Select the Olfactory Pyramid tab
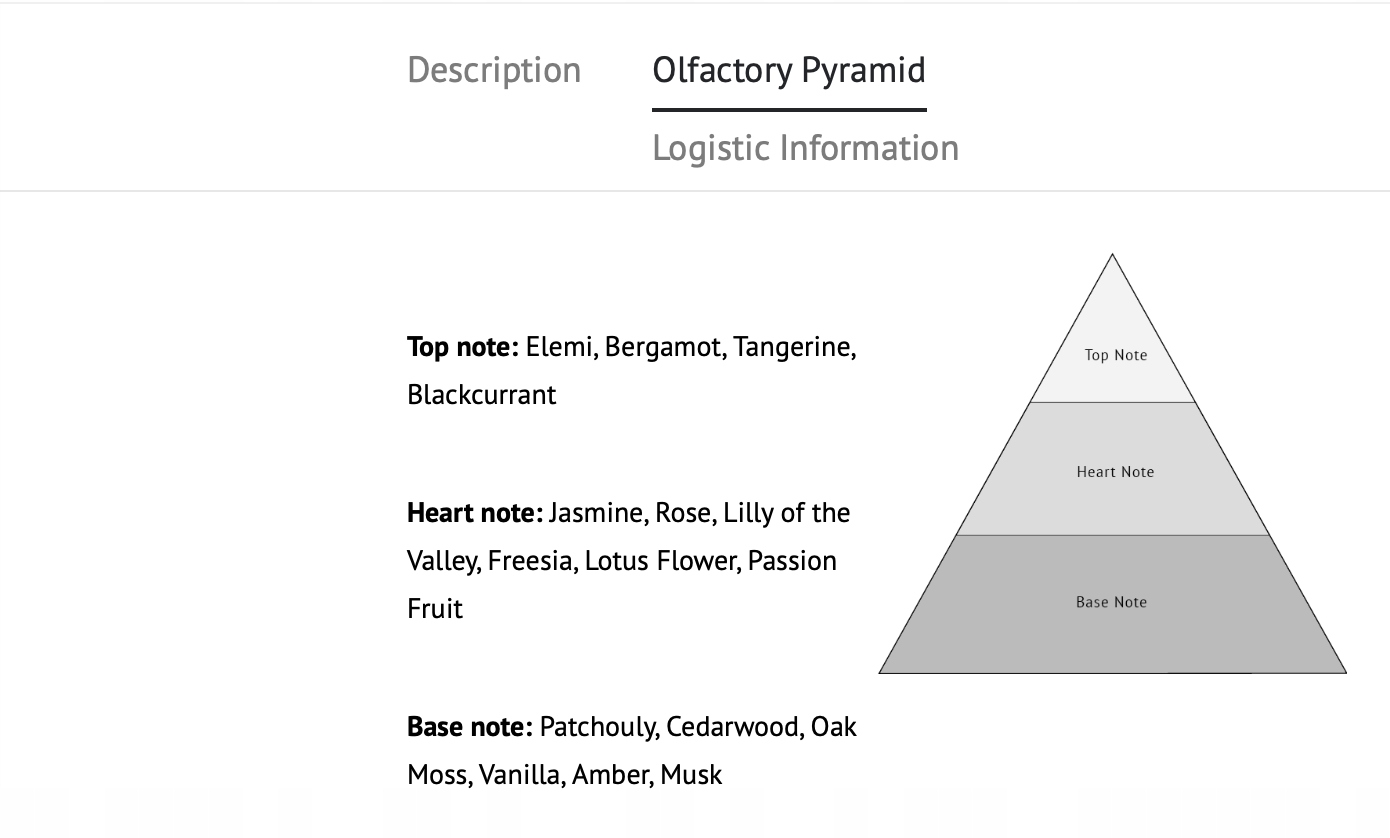 pyautogui.click(x=788, y=70)
